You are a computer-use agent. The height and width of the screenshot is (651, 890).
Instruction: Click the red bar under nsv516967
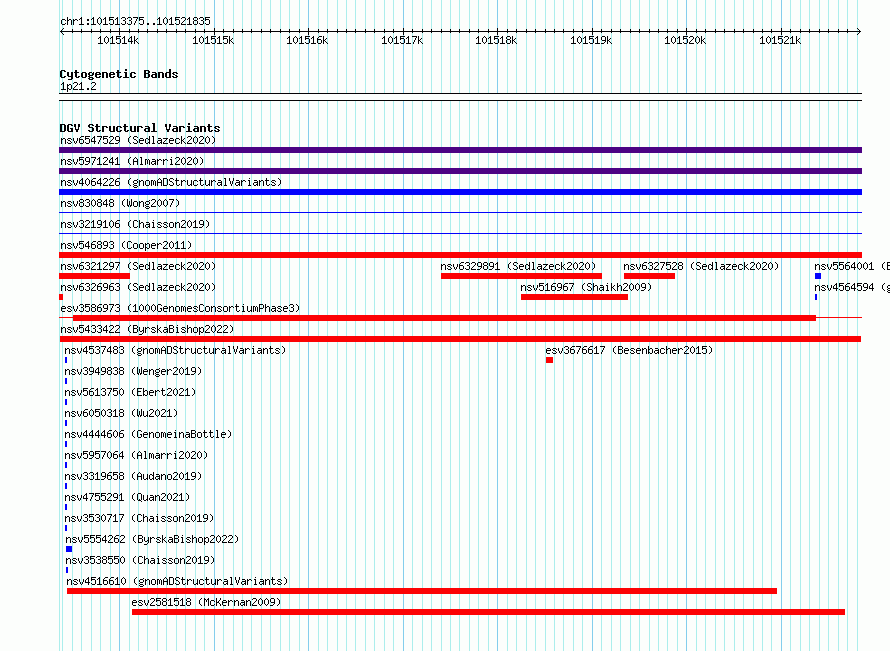tap(574, 297)
